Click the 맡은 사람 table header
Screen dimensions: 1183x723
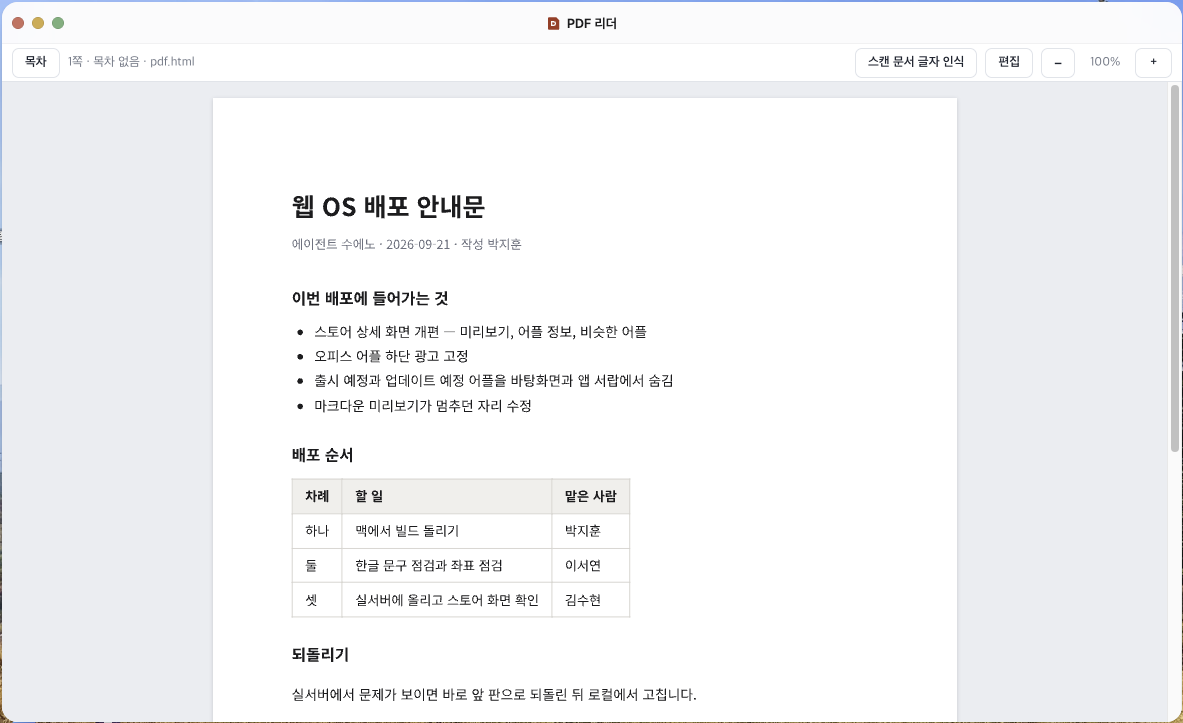[591, 497]
